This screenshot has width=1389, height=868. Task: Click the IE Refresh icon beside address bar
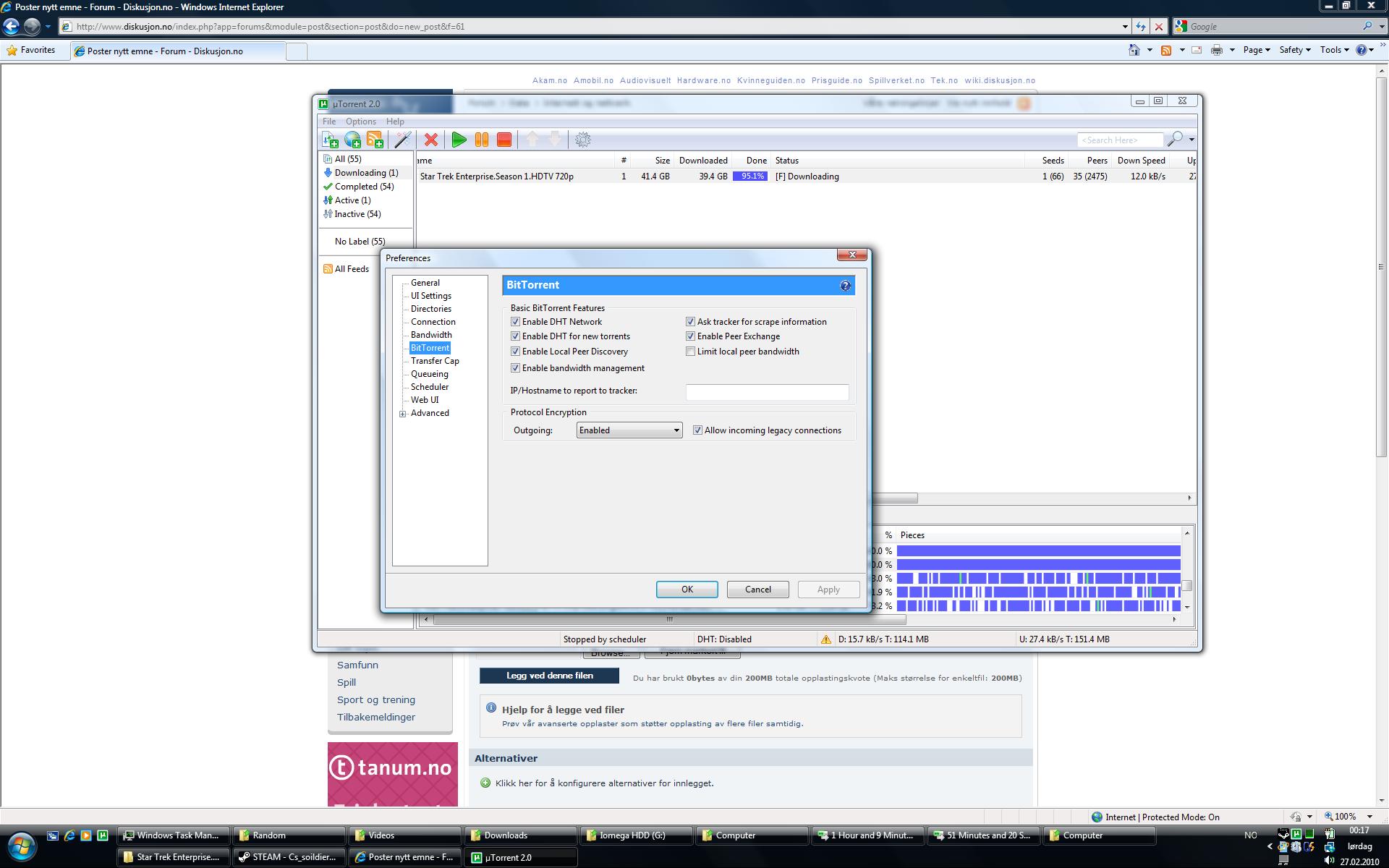pyautogui.click(x=1141, y=26)
